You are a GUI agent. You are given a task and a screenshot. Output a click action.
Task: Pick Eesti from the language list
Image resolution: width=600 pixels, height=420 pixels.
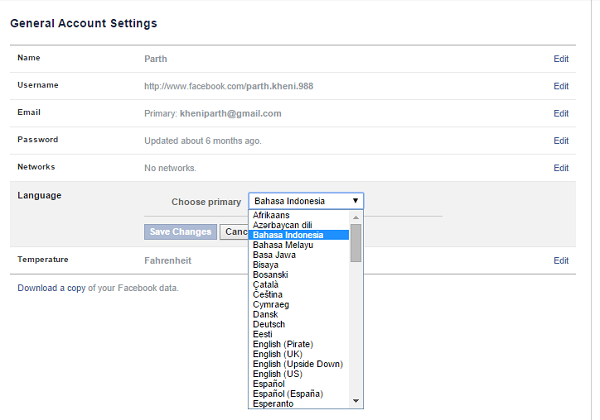(x=298, y=334)
